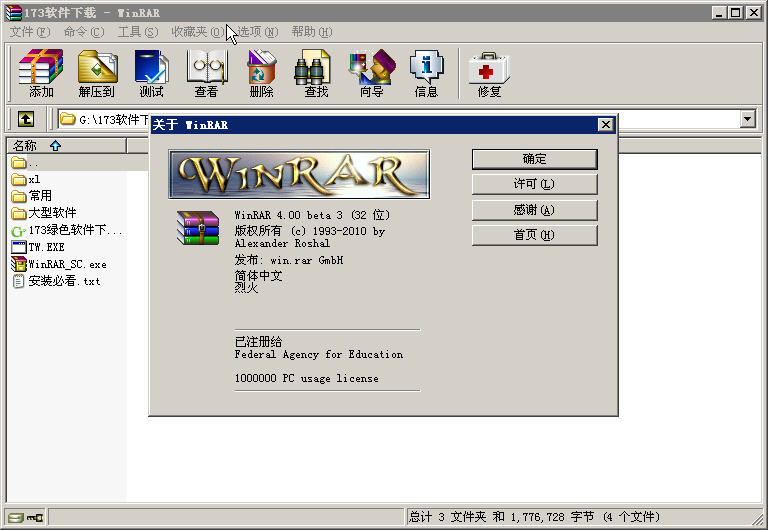Select the 常用 folder

(31, 196)
